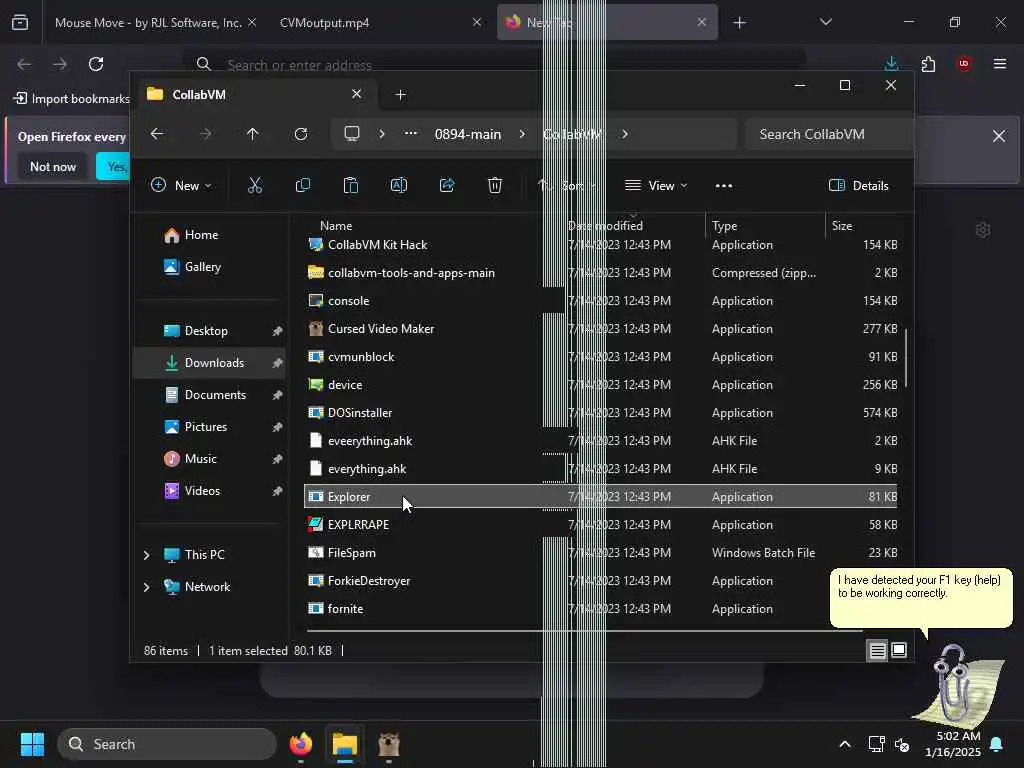The height and width of the screenshot is (768, 1024).
Task: Open the New dropdown in File Explorer
Action: coord(182,185)
